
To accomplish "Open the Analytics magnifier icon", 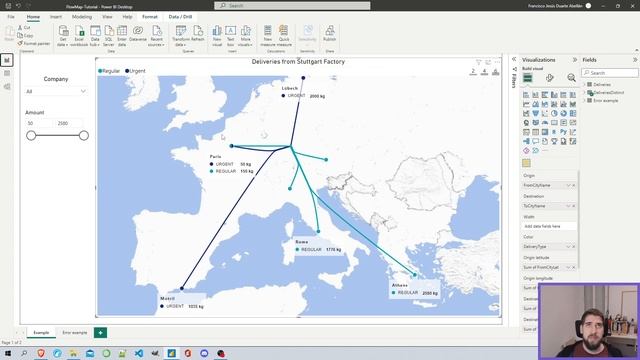I will 571,78.
